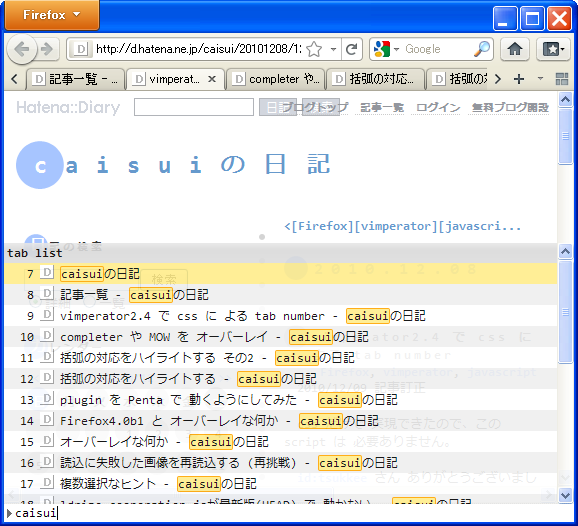Click the tab list scrollbar up arrow

(x=565, y=251)
